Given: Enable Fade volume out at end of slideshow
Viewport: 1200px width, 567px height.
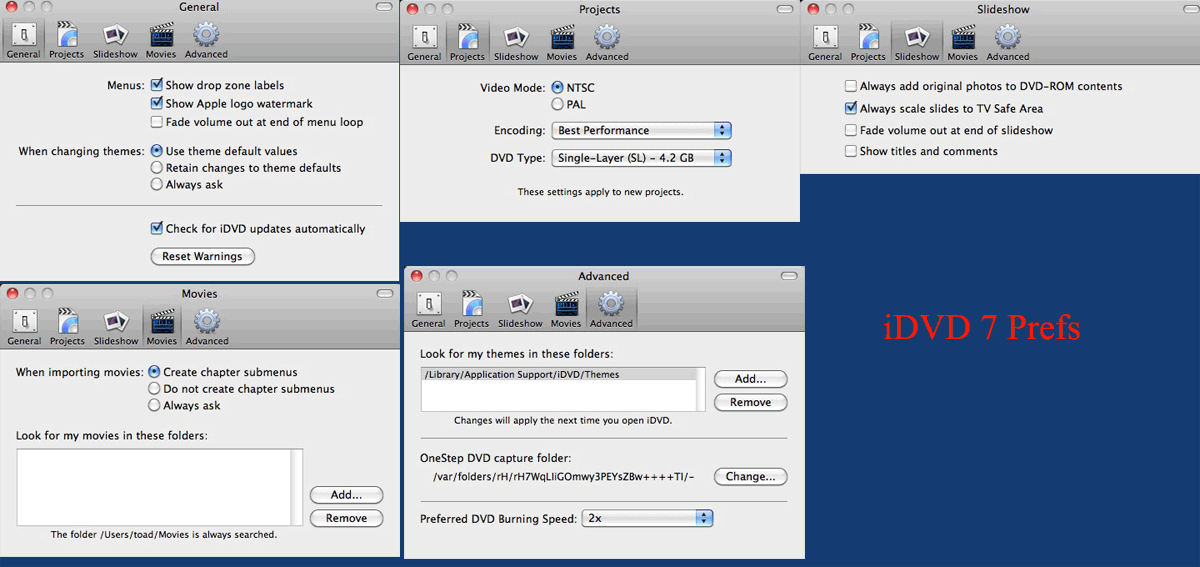Looking at the screenshot, I should coord(851,131).
